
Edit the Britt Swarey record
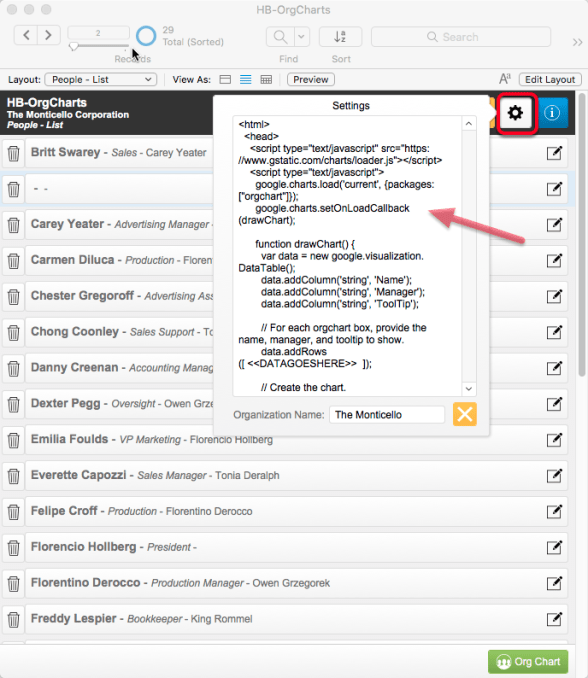(554, 153)
